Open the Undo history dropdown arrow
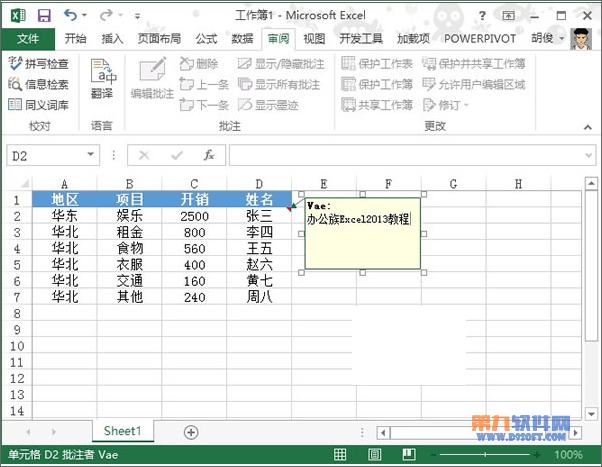This screenshot has height=467, width=602. [x=84, y=15]
